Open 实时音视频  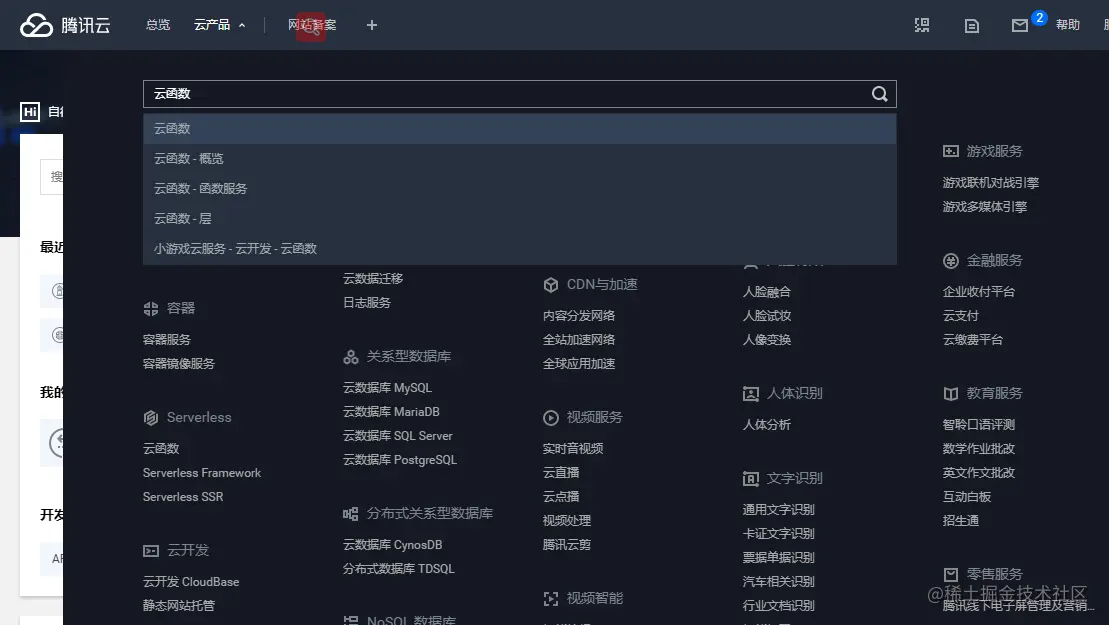click(573, 448)
